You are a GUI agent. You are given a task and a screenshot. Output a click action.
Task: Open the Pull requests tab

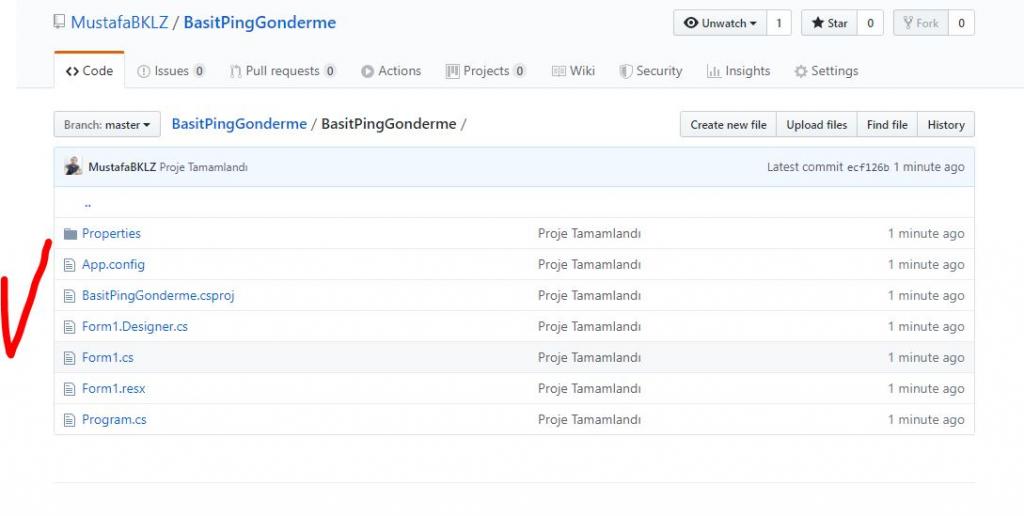[x=283, y=71]
